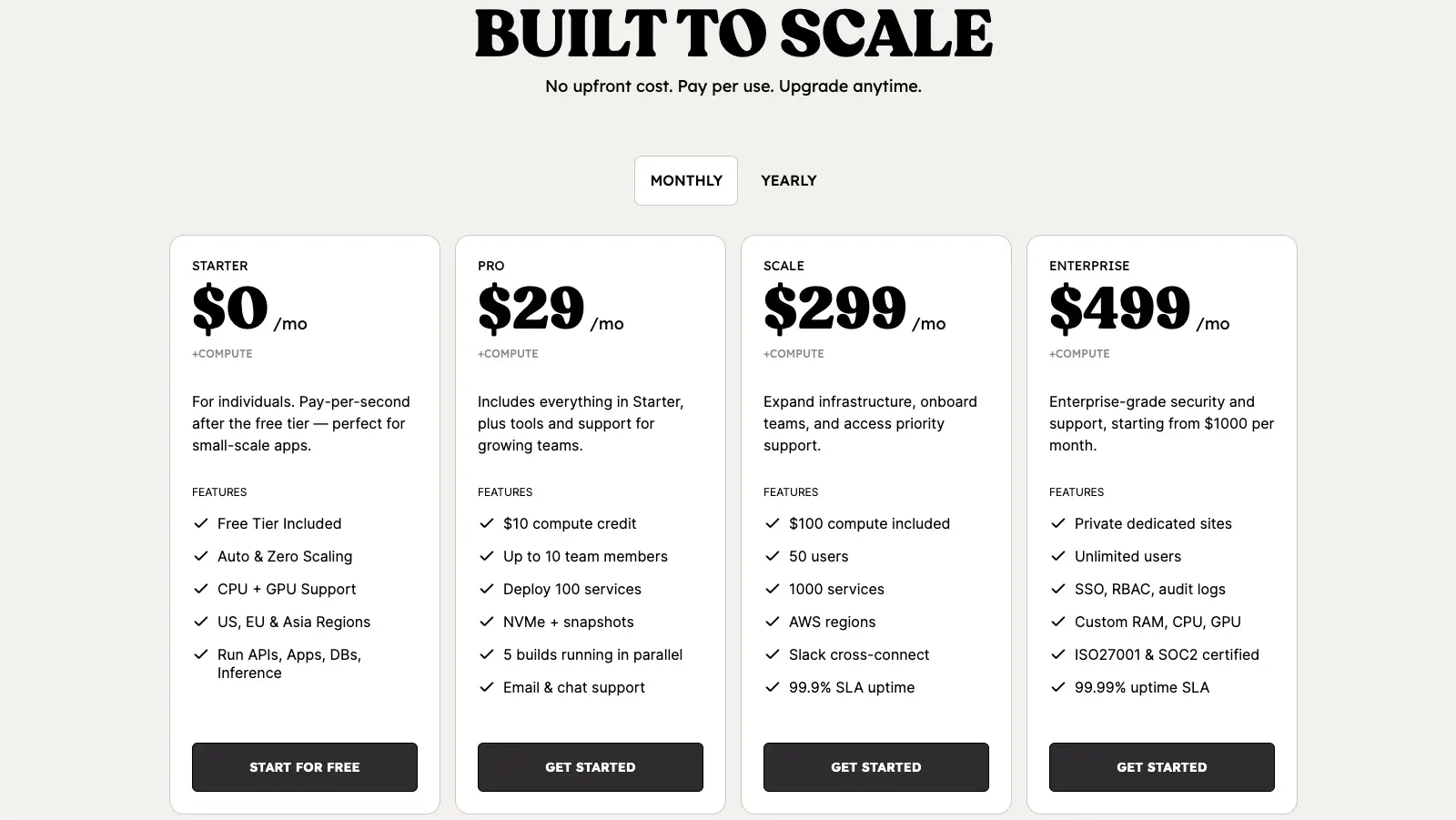Click checkmark beside Email & chat support
The image size is (1456, 820).
click(487, 687)
